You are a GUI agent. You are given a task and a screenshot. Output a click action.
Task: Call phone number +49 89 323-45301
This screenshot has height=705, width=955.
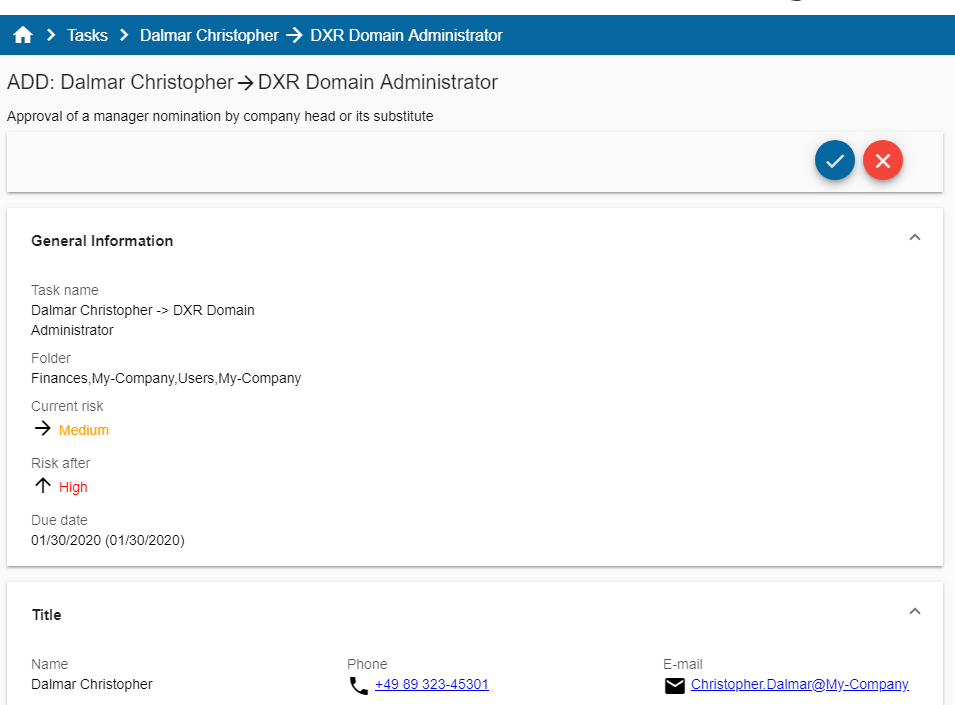431,685
